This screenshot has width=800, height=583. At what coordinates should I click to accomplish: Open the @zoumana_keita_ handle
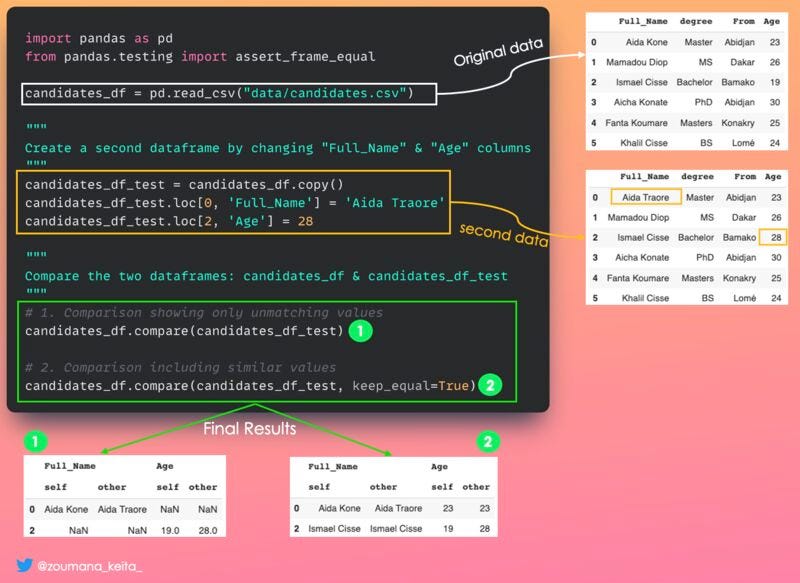(90, 566)
